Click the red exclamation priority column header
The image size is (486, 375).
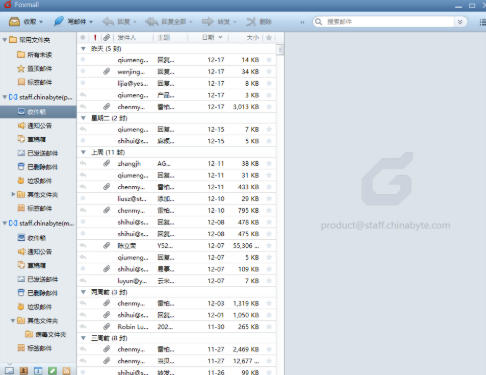[95, 37]
